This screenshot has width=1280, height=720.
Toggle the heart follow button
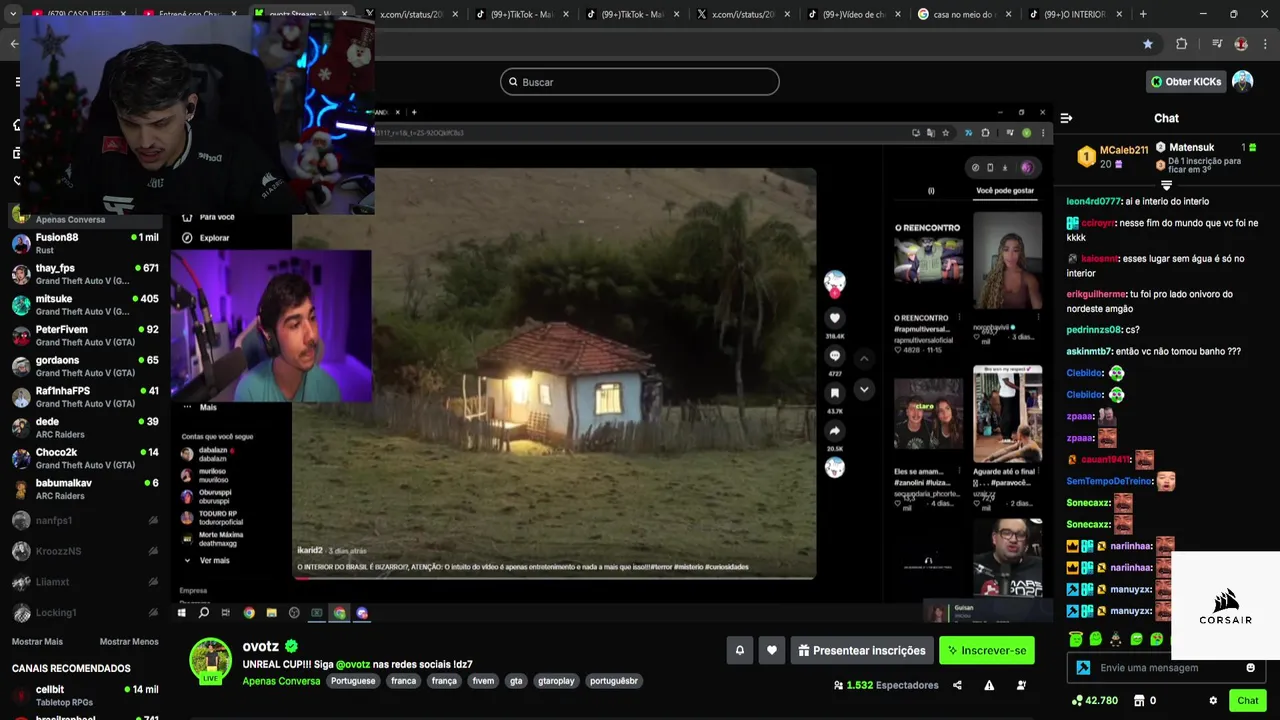click(771, 650)
